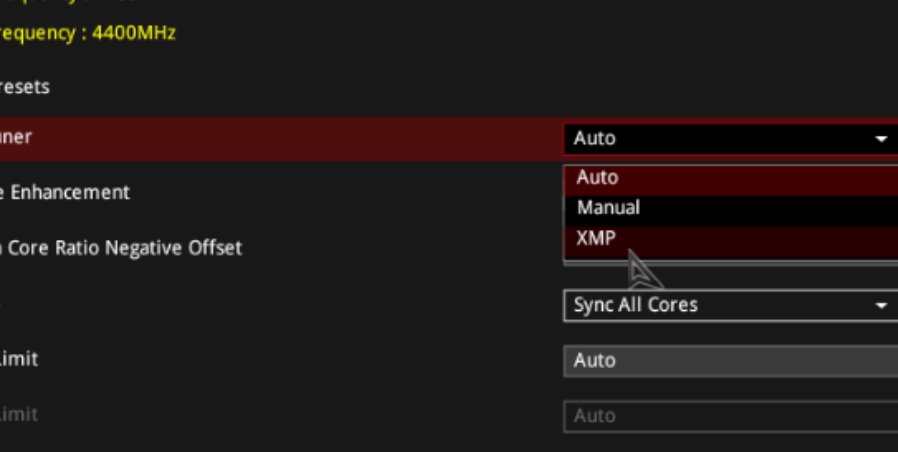Click the dimmed Limit setting label
The height and width of the screenshot is (452, 898).
pyautogui.click(x=18, y=413)
